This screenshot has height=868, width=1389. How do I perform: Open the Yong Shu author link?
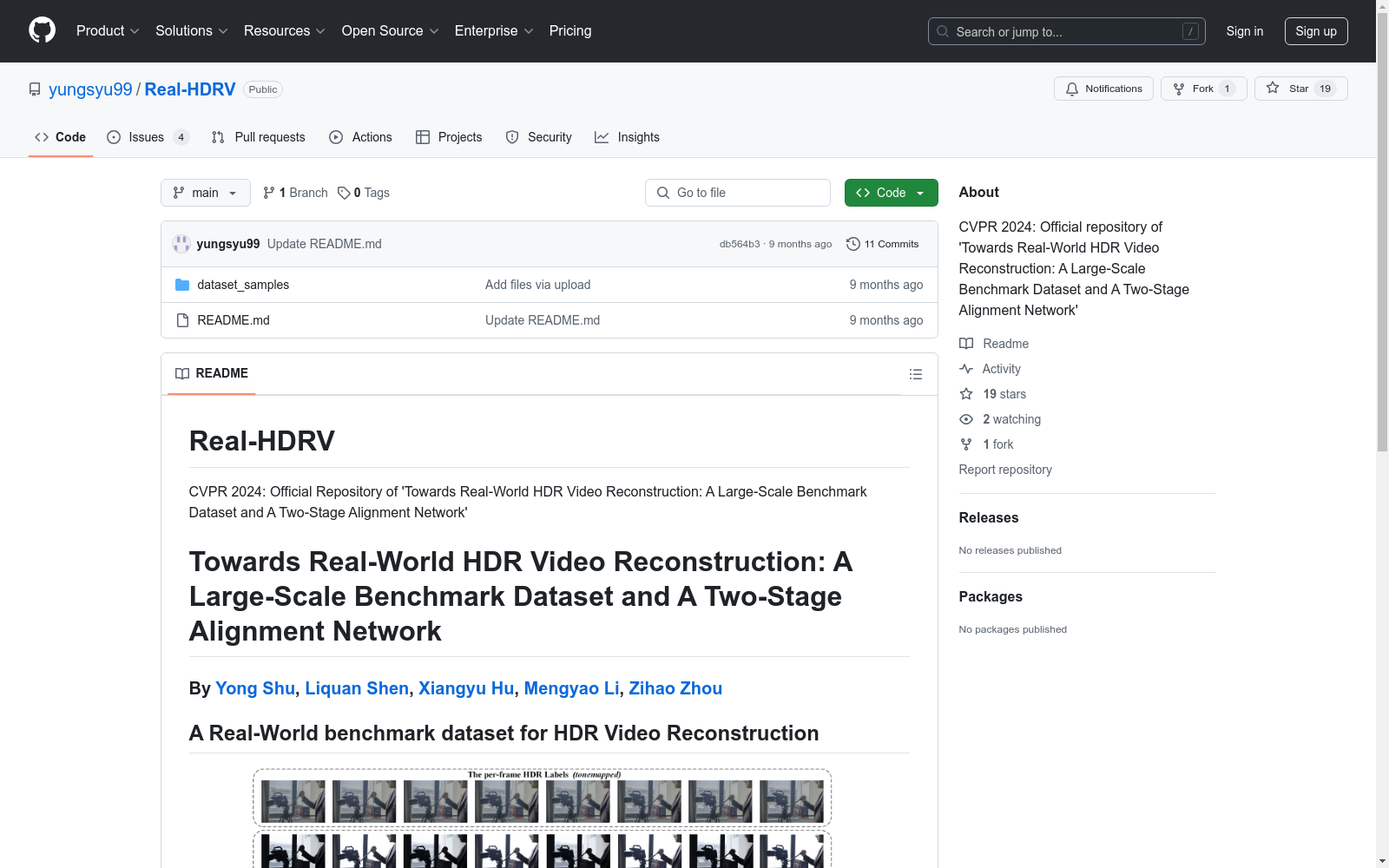pos(255,688)
